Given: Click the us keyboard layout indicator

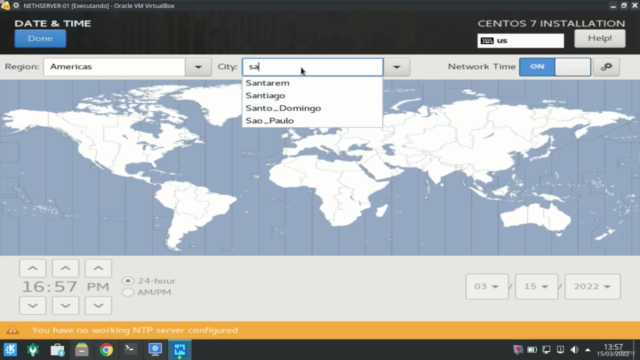Looking at the screenshot, I should (520, 41).
